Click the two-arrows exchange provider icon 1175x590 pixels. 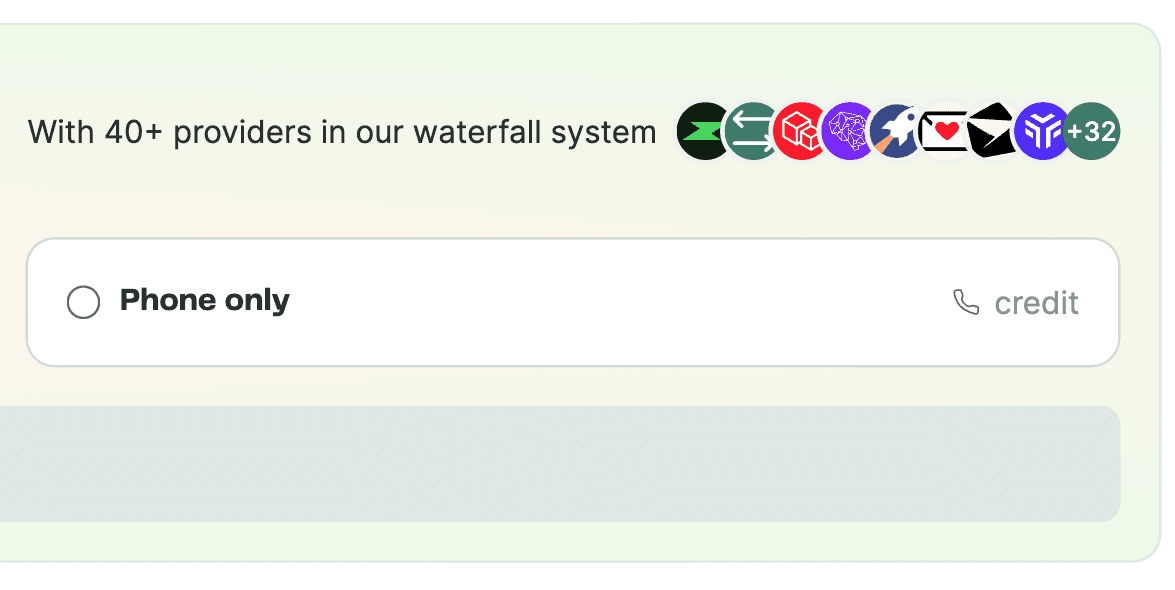(x=751, y=131)
